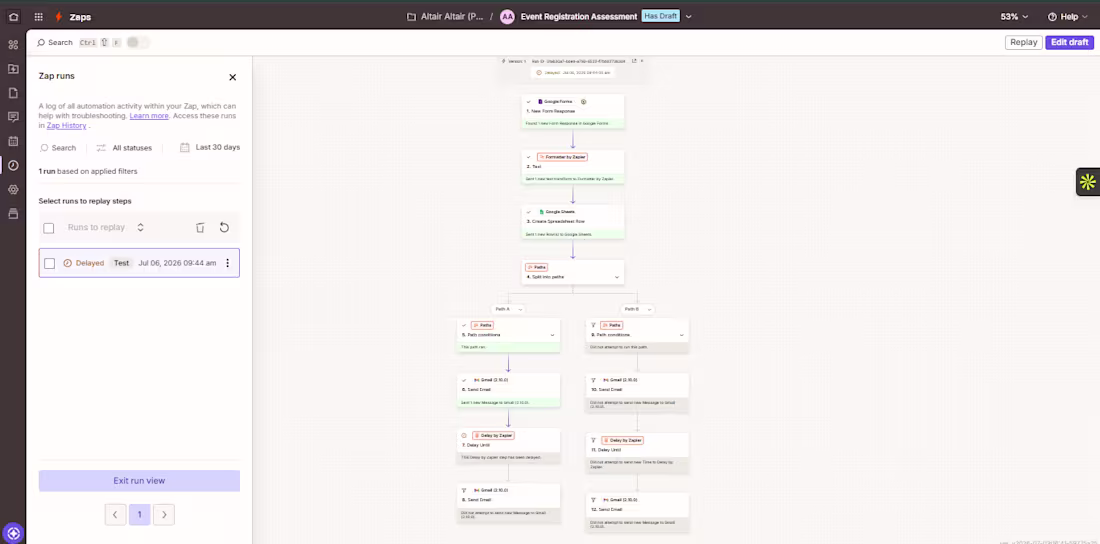Select step 6 Send Email

pyautogui.click(x=509, y=390)
